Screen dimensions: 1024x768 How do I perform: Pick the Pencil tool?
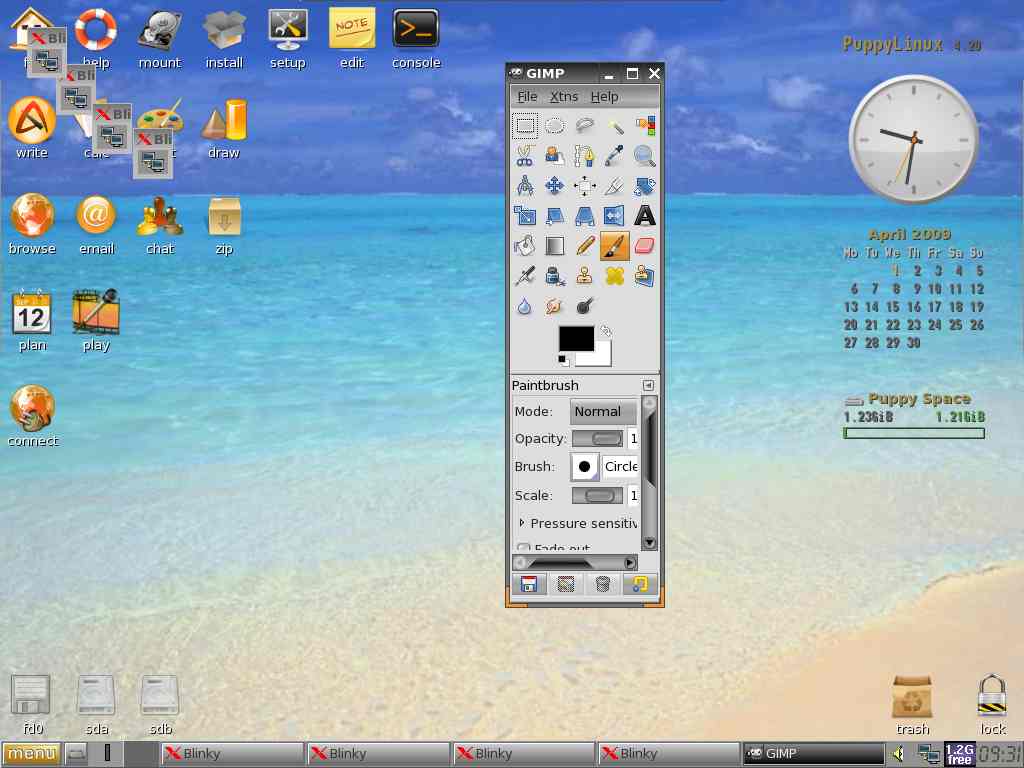[x=584, y=246]
